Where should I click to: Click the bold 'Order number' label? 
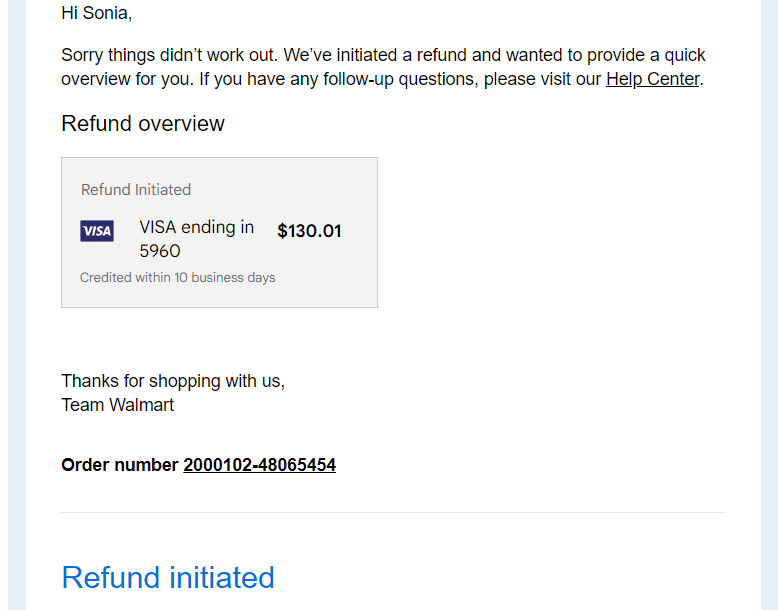click(x=120, y=465)
